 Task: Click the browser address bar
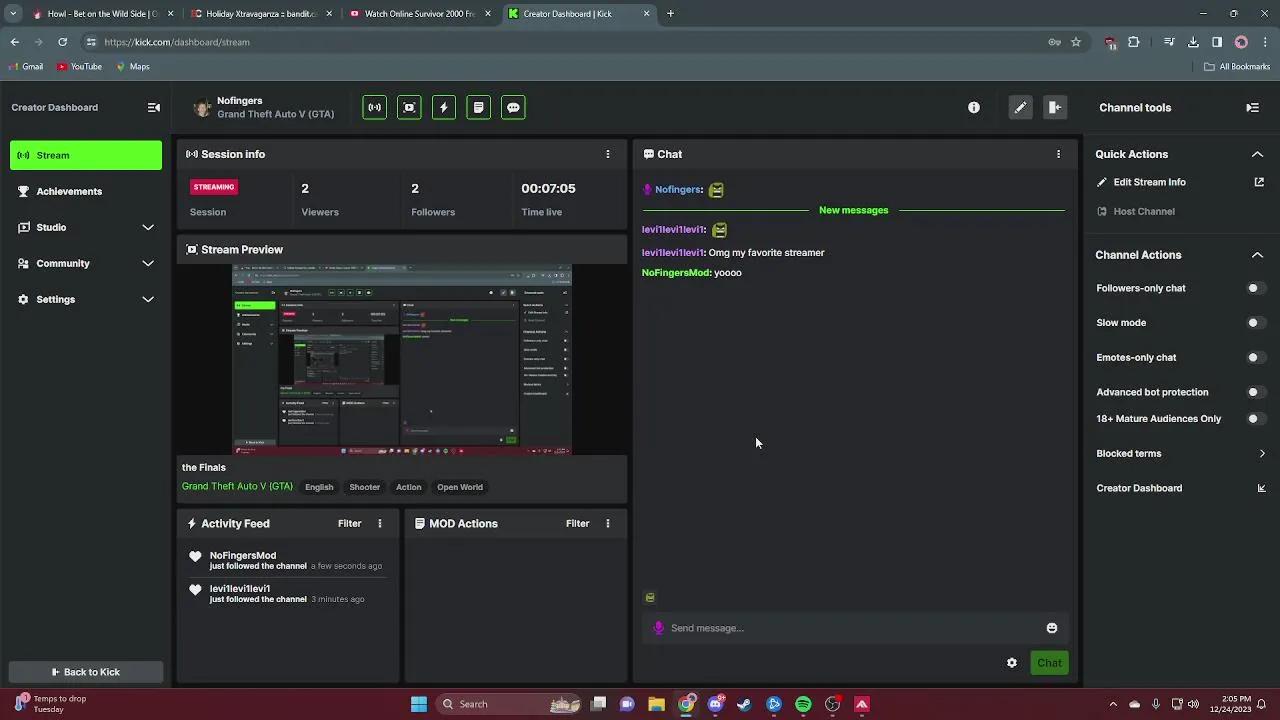(570, 42)
